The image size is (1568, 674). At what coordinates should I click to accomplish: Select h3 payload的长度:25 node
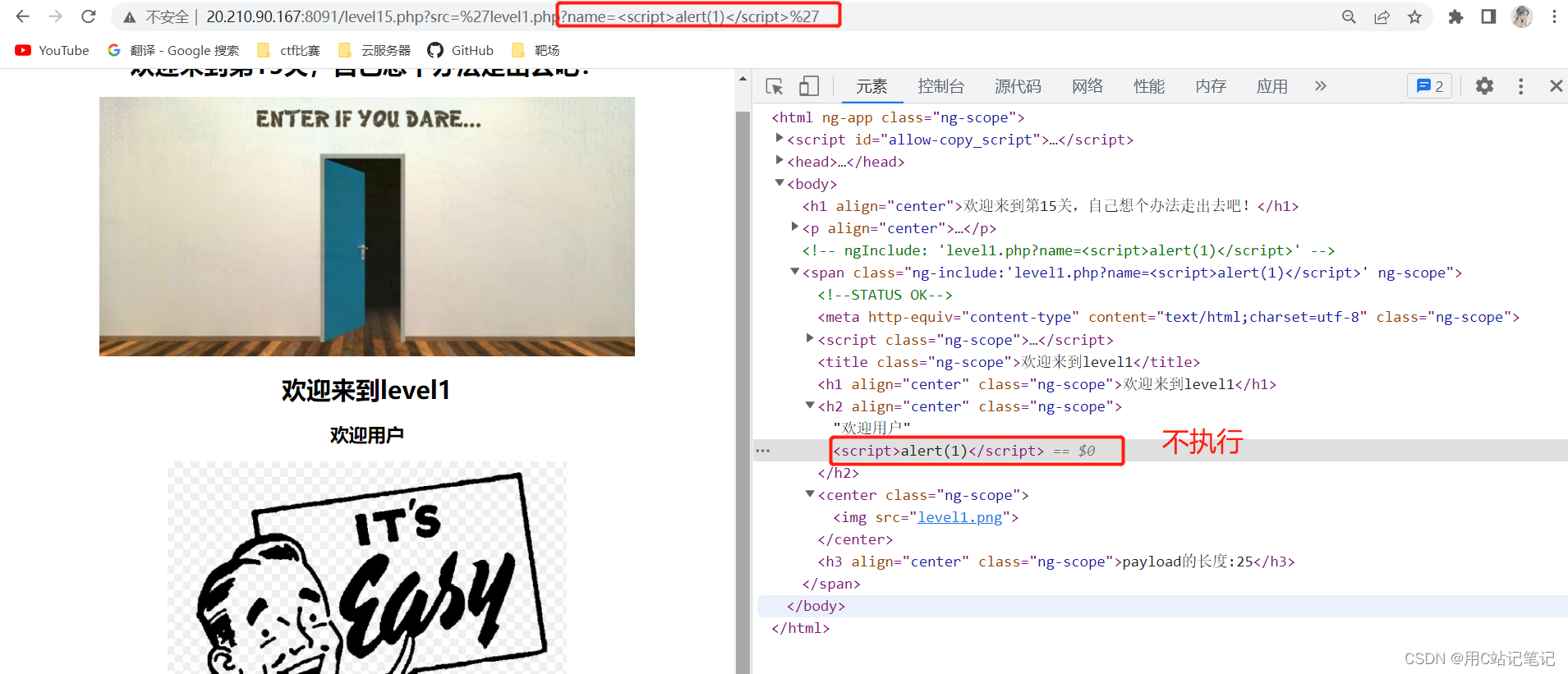pos(1055,562)
